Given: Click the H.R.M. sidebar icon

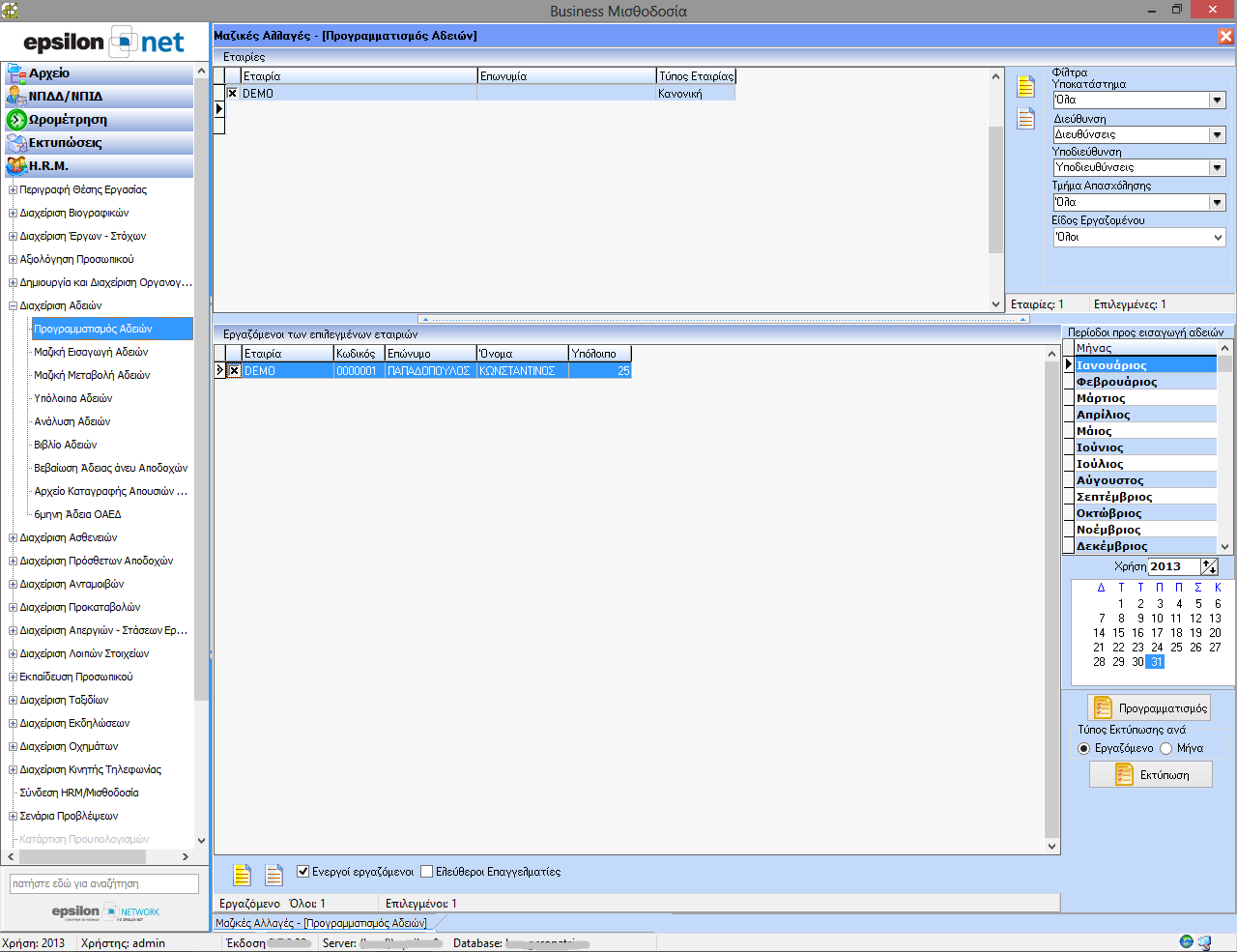Looking at the screenshot, I should [15, 166].
